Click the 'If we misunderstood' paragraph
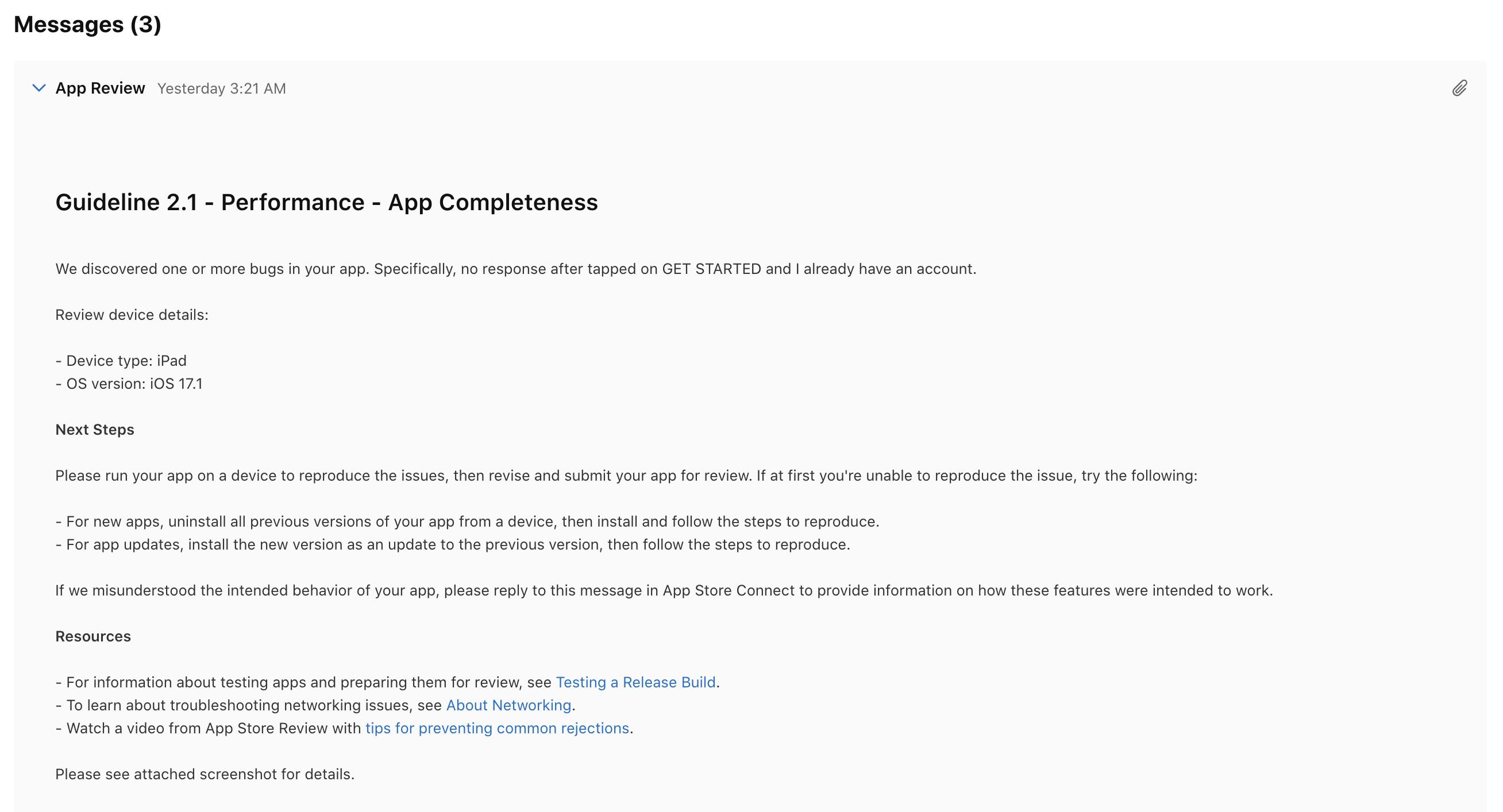Screen dimensions: 1503x812 [x=664, y=590]
